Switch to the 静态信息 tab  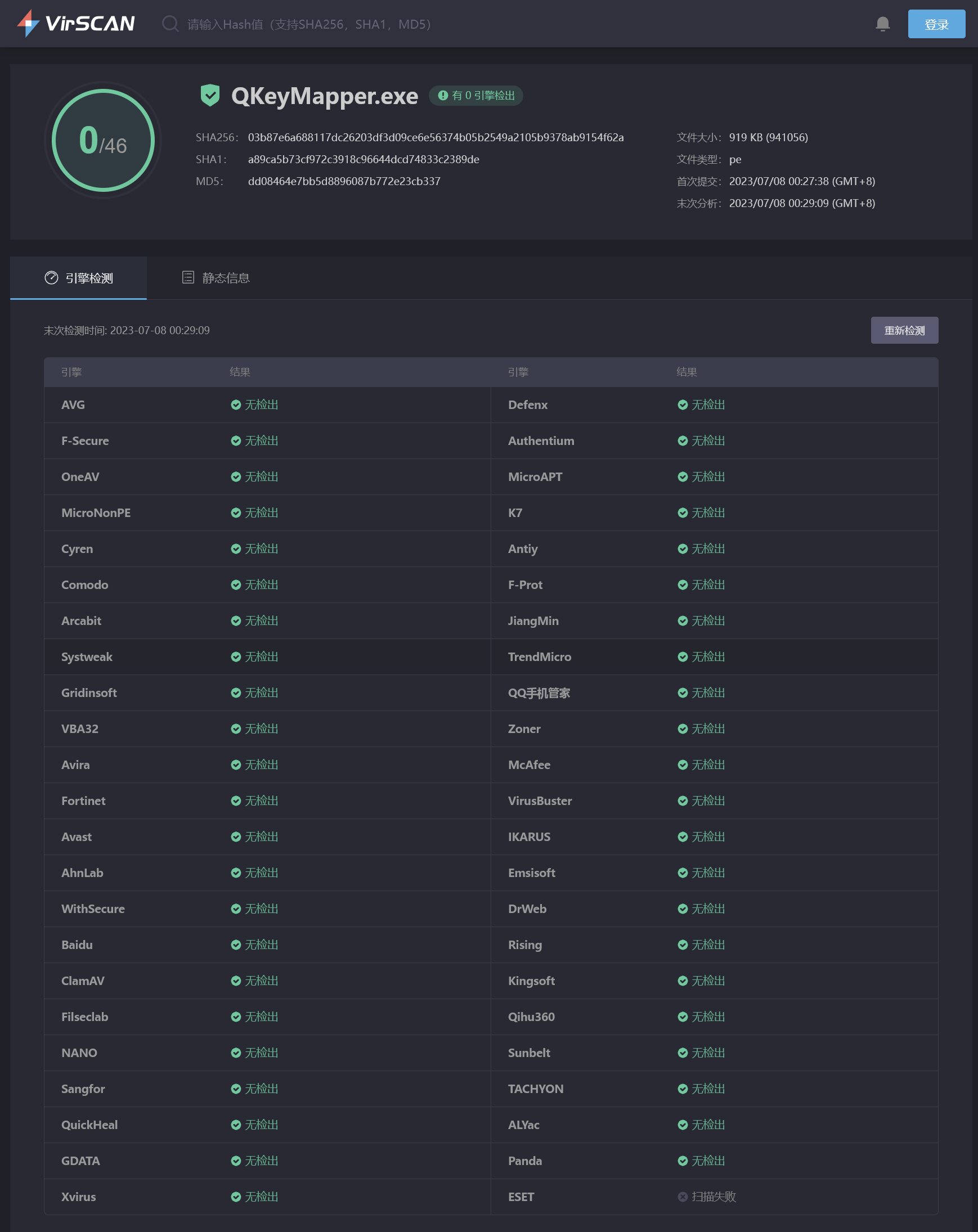tap(216, 278)
